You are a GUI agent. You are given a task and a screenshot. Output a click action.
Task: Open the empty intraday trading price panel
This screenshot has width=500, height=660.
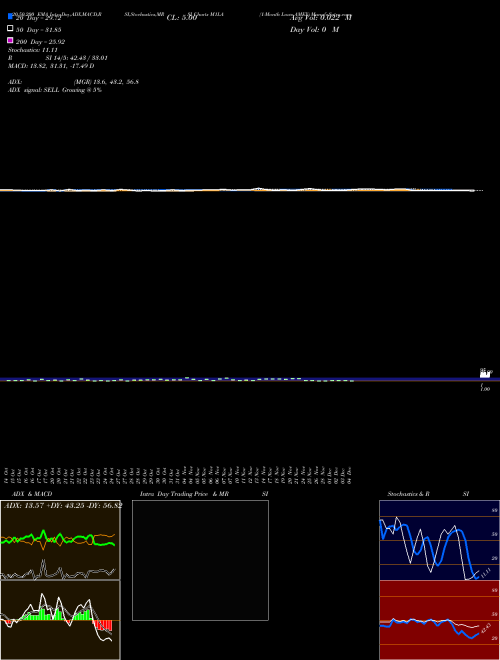point(200,560)
